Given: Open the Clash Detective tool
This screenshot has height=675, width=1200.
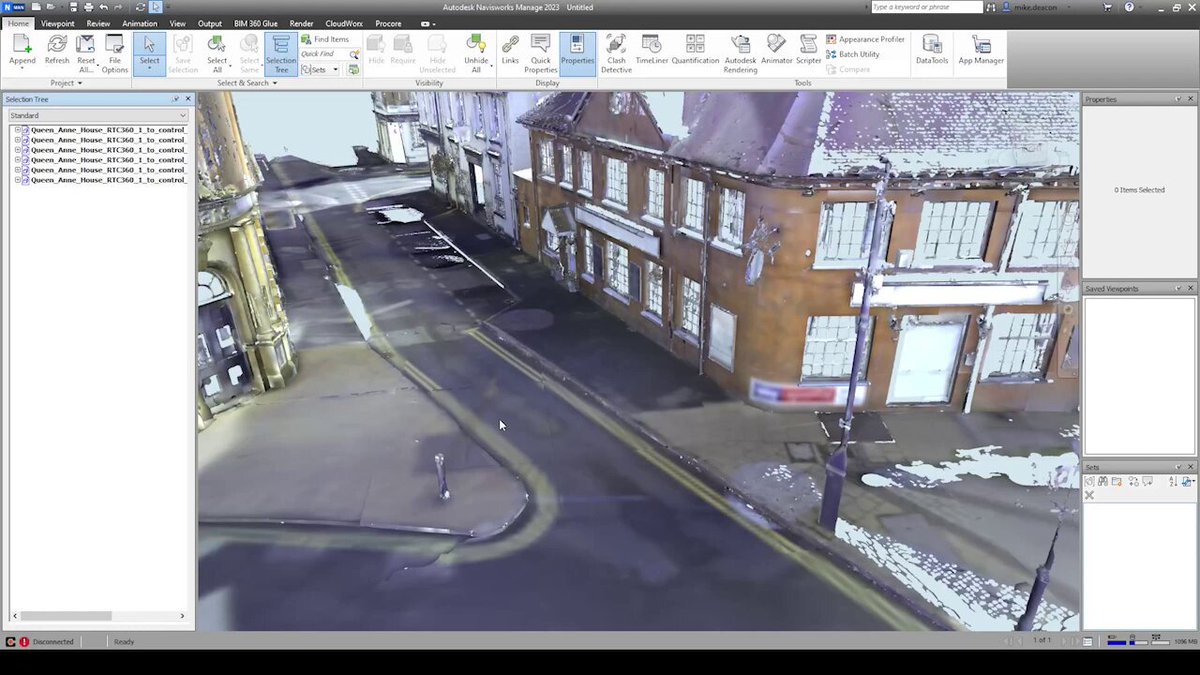Looking at the screenshot, I should [x=616, y=54].
